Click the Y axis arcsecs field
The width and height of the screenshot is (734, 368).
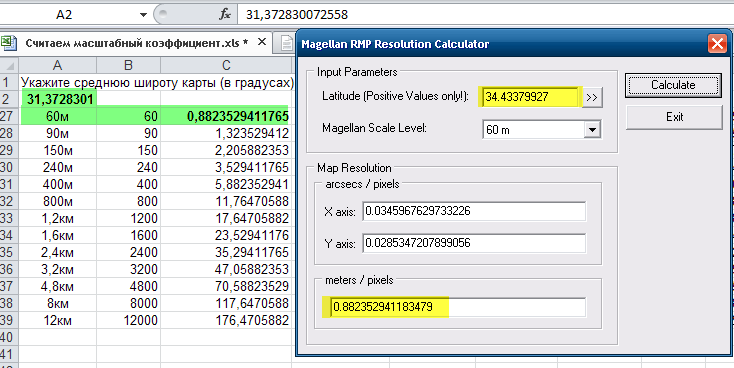click(474, 243)
